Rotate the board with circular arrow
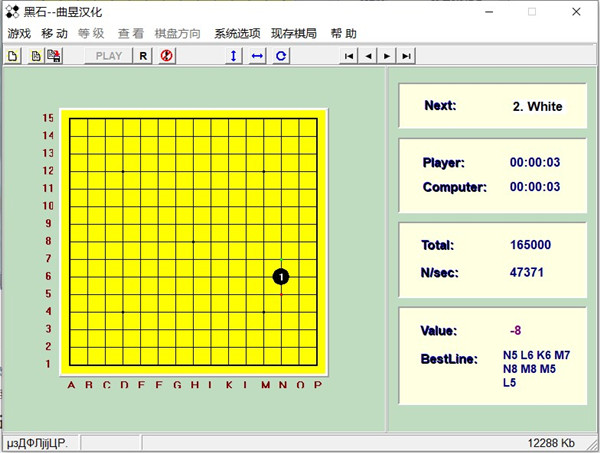The image size is (600, 453). tap(281, 56)
